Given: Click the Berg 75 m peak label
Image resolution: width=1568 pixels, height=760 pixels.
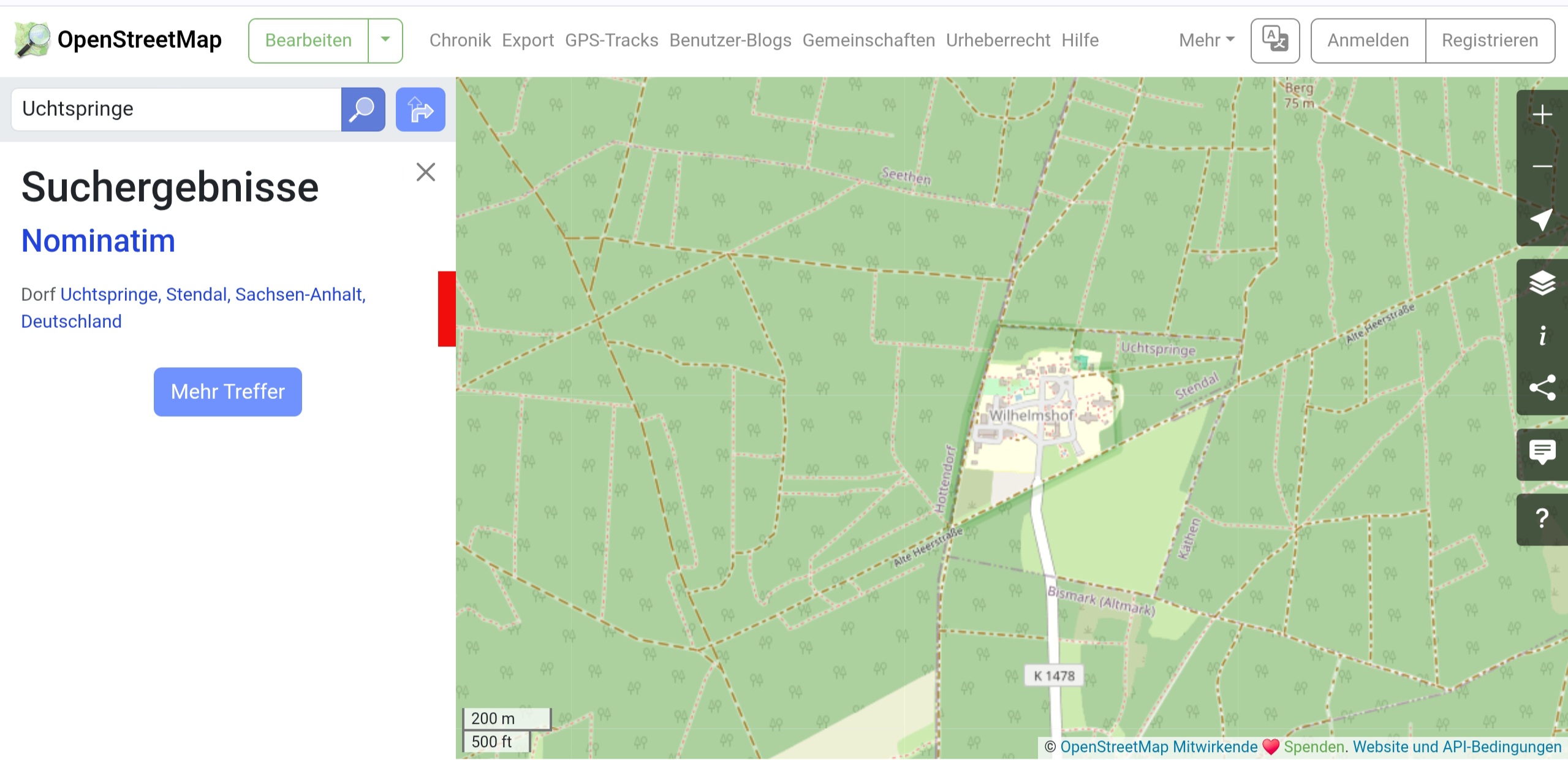Looking at the screenshot, I should (x=1300, y=96).
